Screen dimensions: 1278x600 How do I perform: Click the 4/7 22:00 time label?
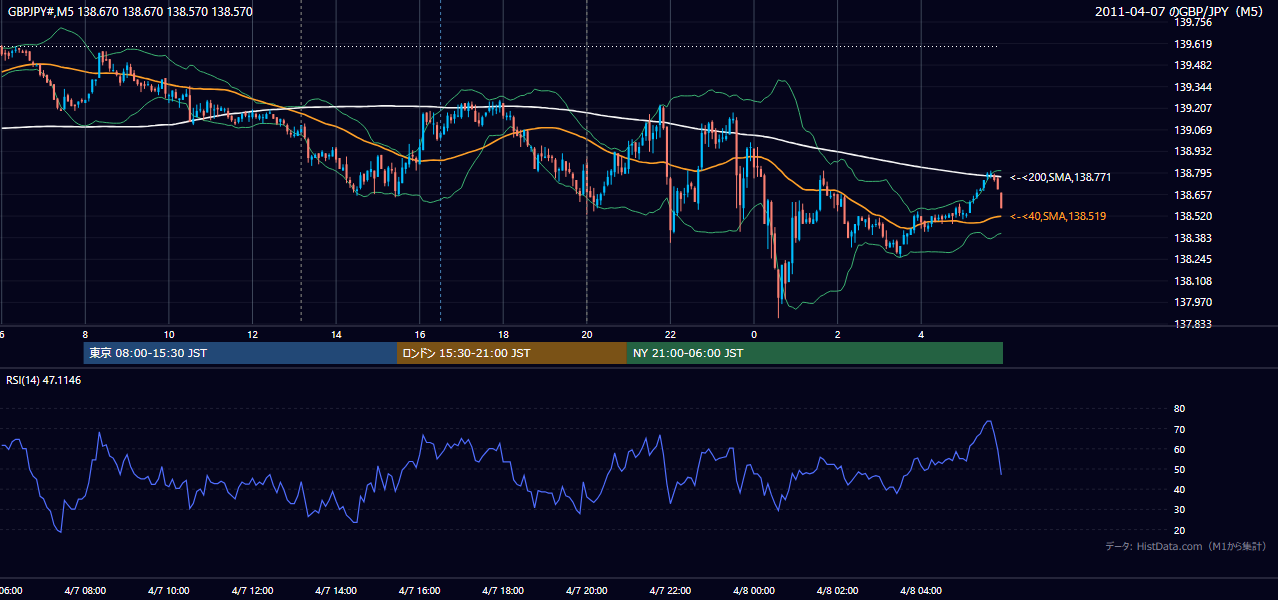pyautogui.click(x=671, y=591)
